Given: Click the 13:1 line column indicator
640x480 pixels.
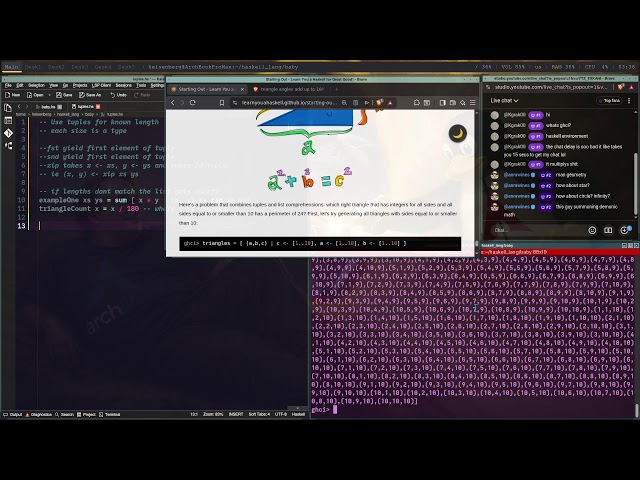Looking at the screenshot, I should click(x=194, y=414).
